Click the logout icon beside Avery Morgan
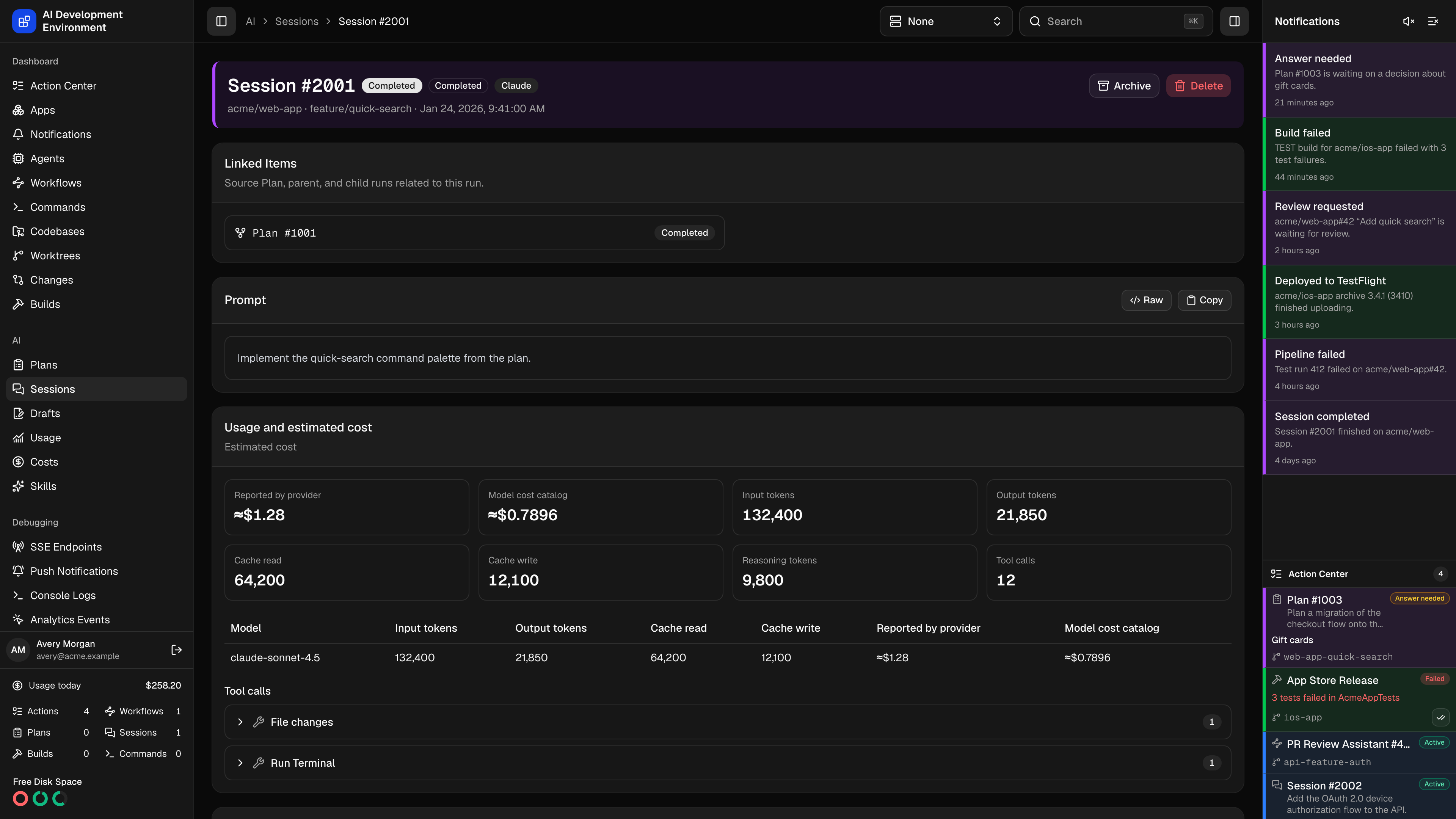Viewport: 1456px width, 819px height. (x=176, y=650)
